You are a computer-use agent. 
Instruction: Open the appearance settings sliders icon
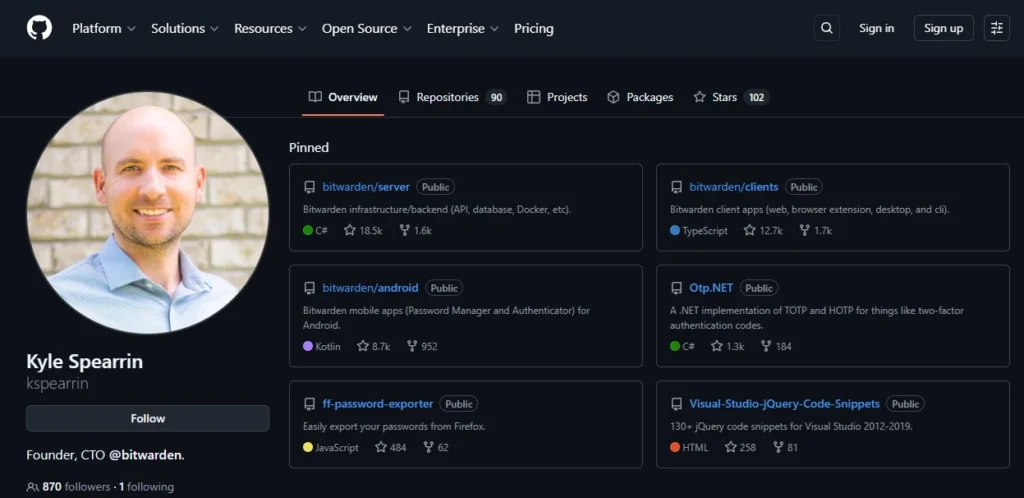pos(997,28)
